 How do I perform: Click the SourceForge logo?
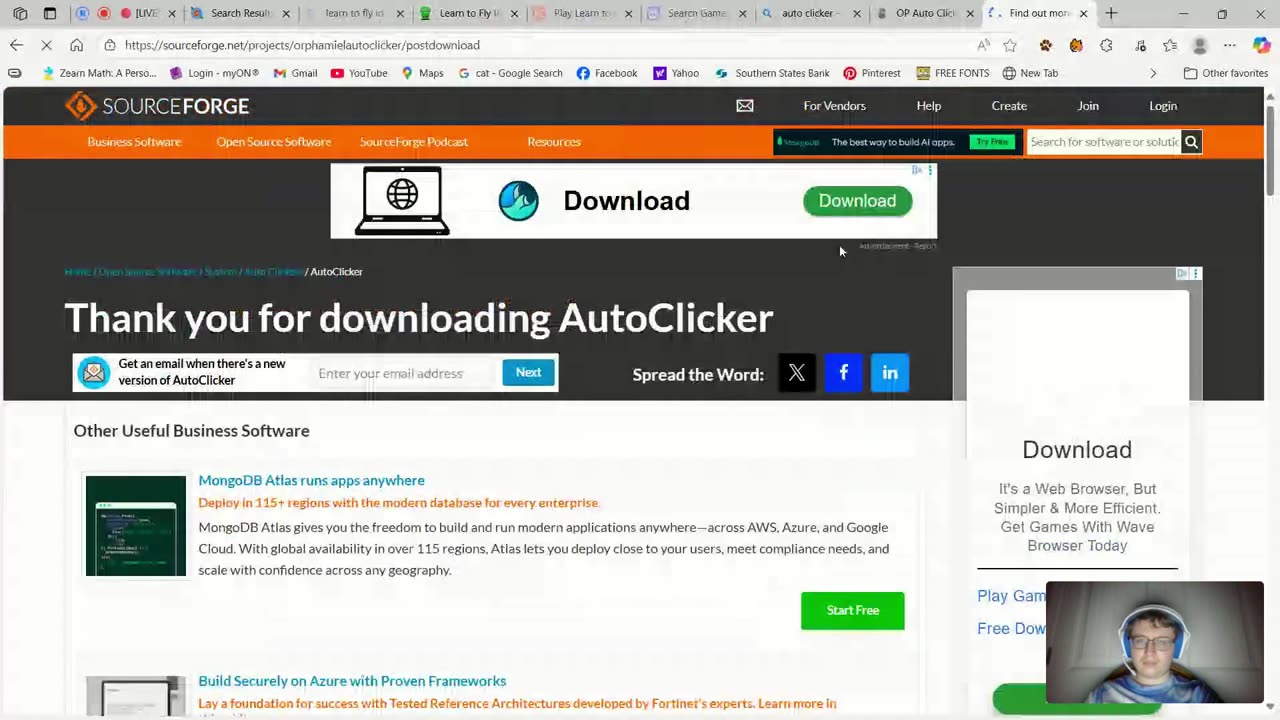click(157, 106)
